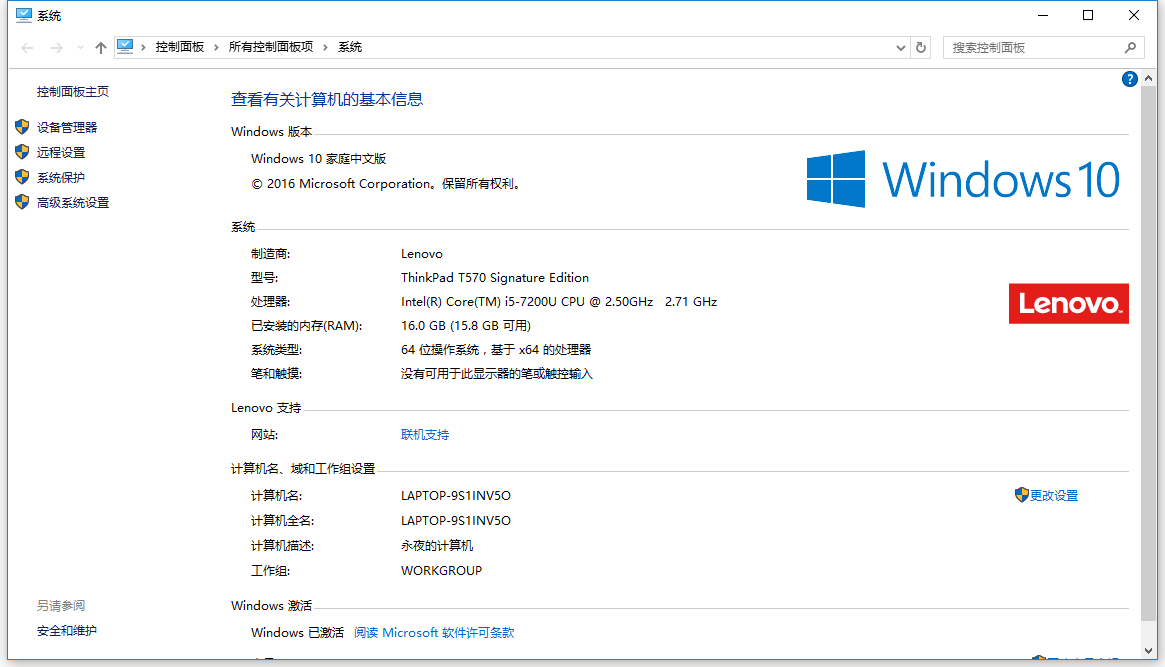This screenshot has width=1165, height=667.
Task: Click the vertical scrollbar thumb
Action: point(1149,353)
